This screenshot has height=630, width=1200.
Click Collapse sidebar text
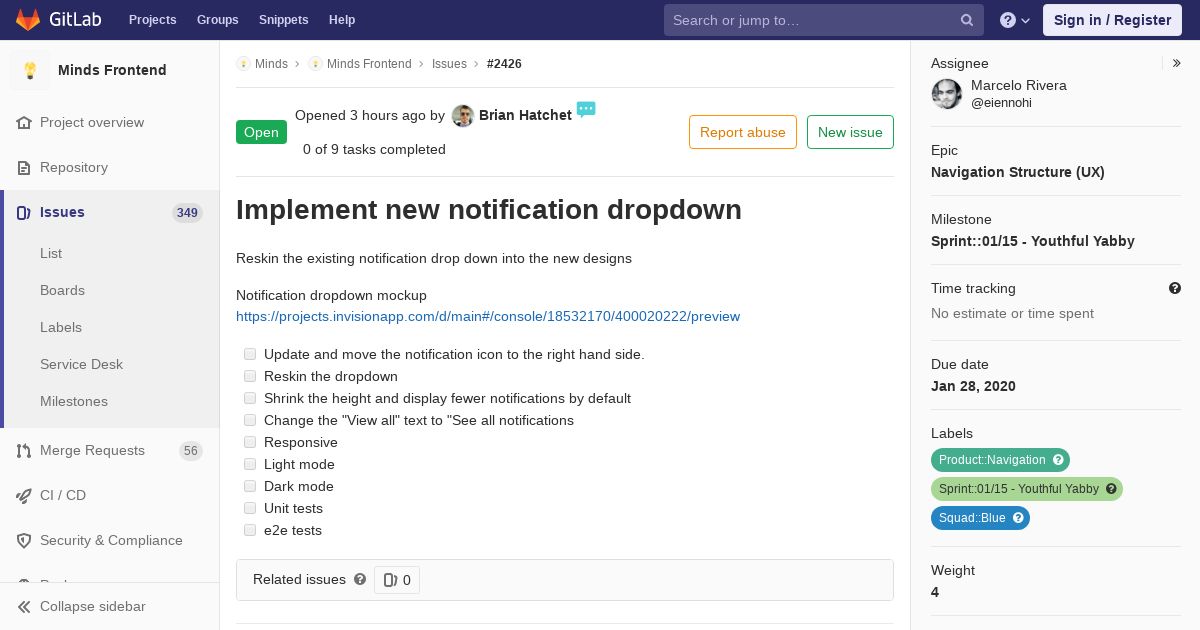point(93,607)
